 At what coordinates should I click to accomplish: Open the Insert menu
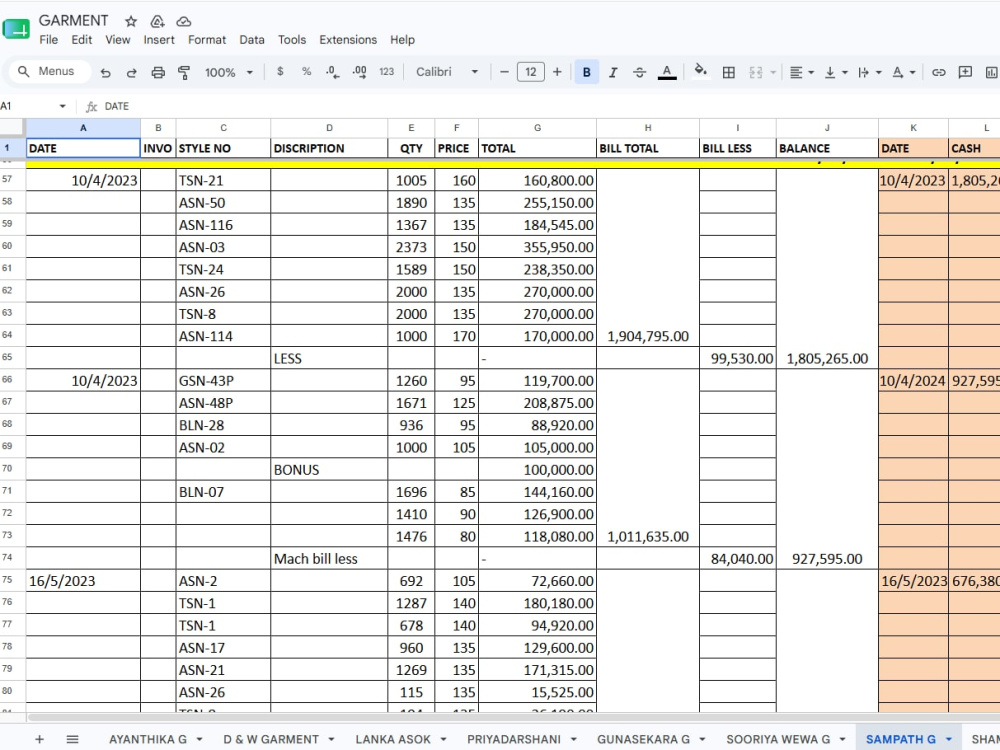[159, 40]
